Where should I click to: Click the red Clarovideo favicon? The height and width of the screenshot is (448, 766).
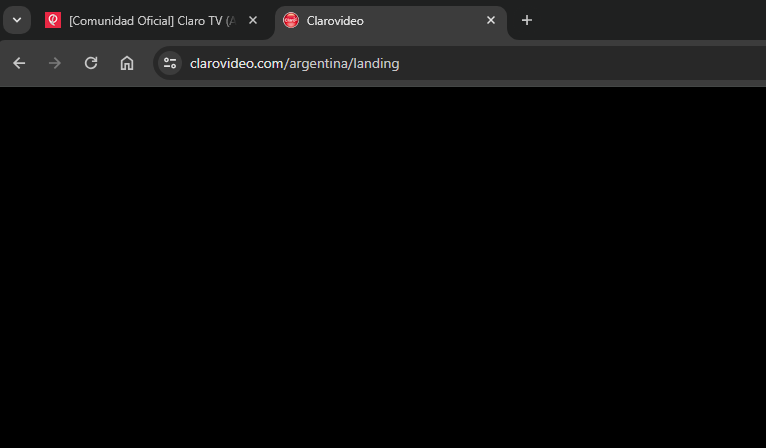(x=291, y=20)
